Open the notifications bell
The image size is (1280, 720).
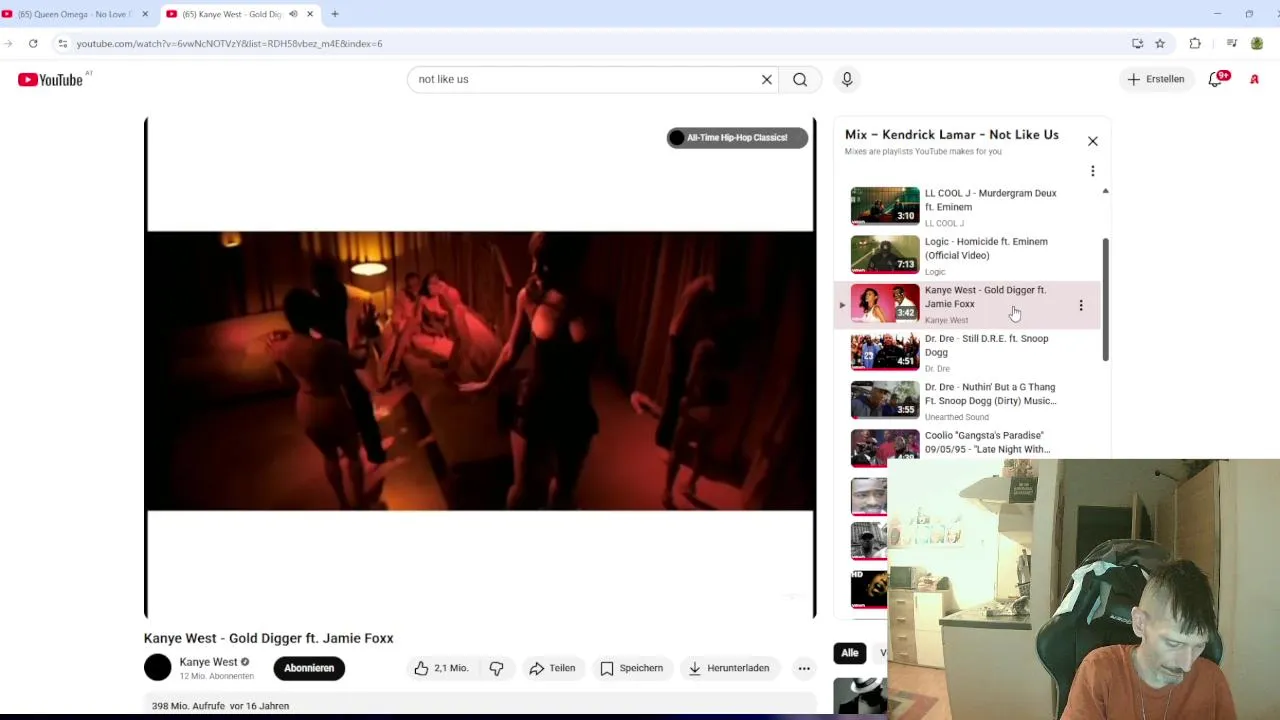tap(1215, 79)
